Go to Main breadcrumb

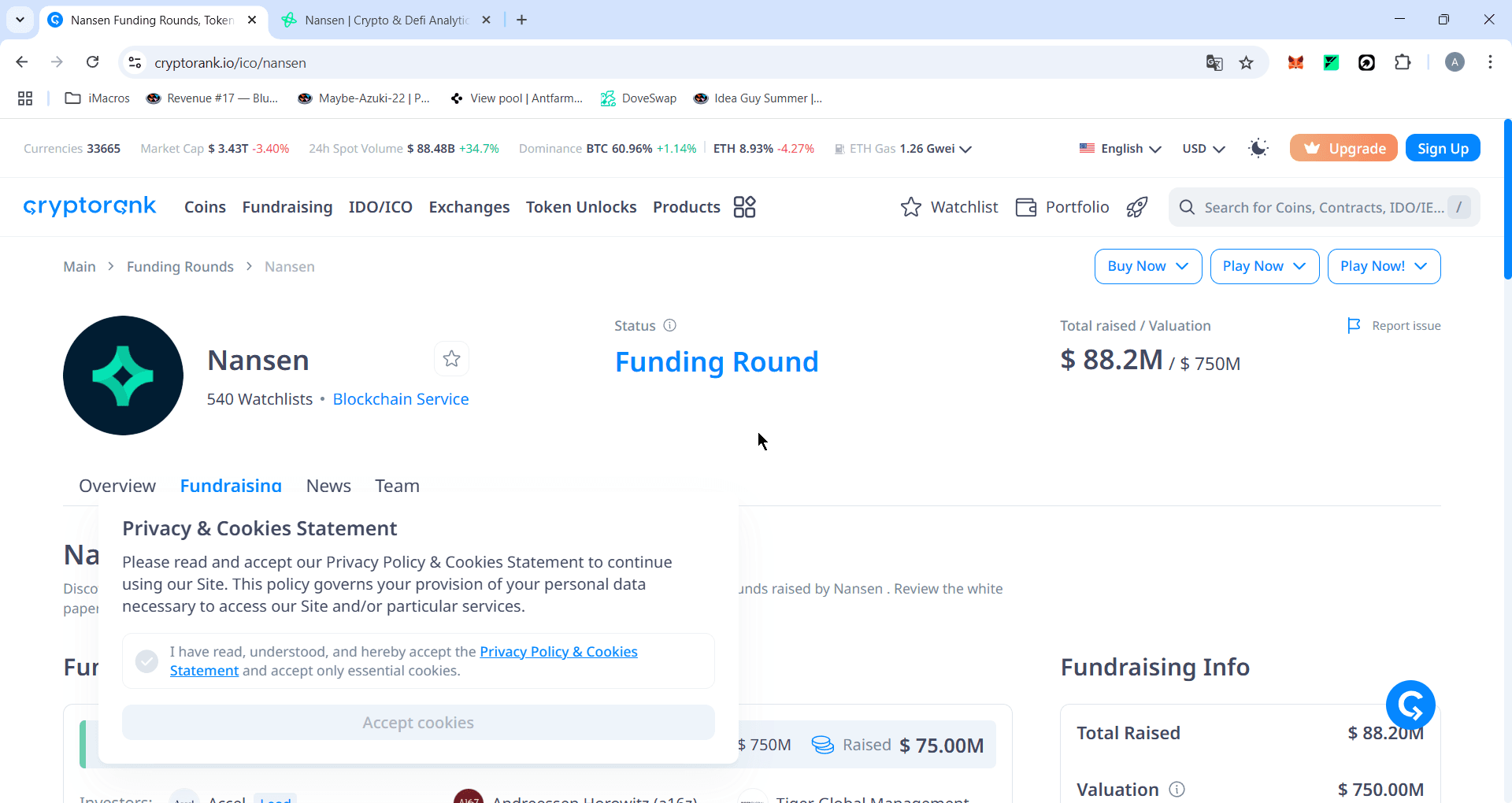(80, 267)
